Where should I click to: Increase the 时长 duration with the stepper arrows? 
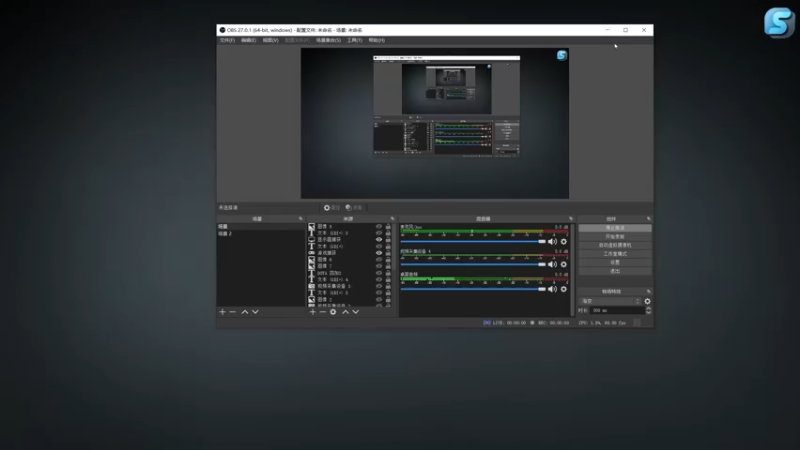[648, 308]
